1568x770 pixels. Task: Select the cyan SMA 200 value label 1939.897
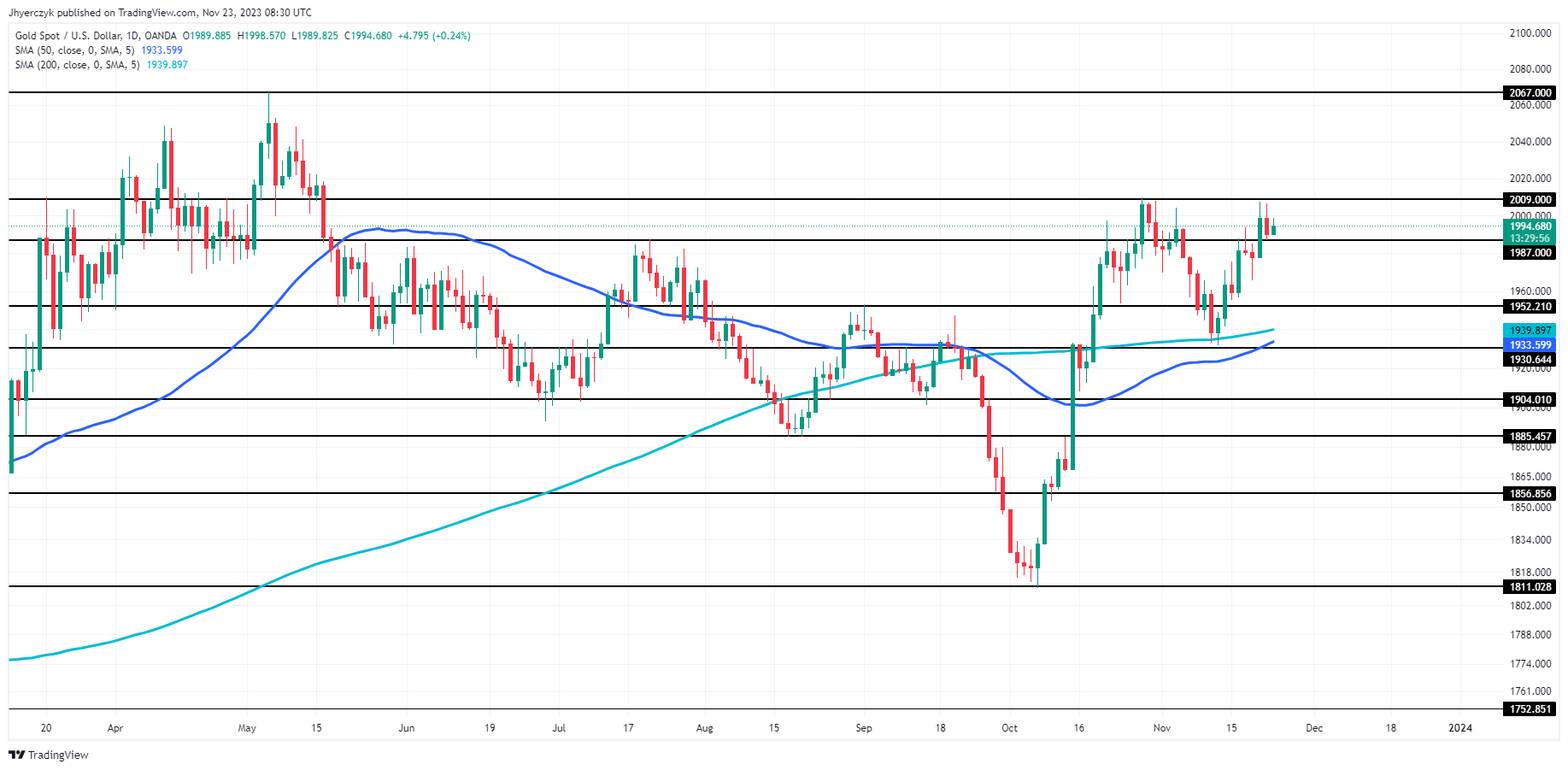pyautogui.click(x=1530, y=331)
